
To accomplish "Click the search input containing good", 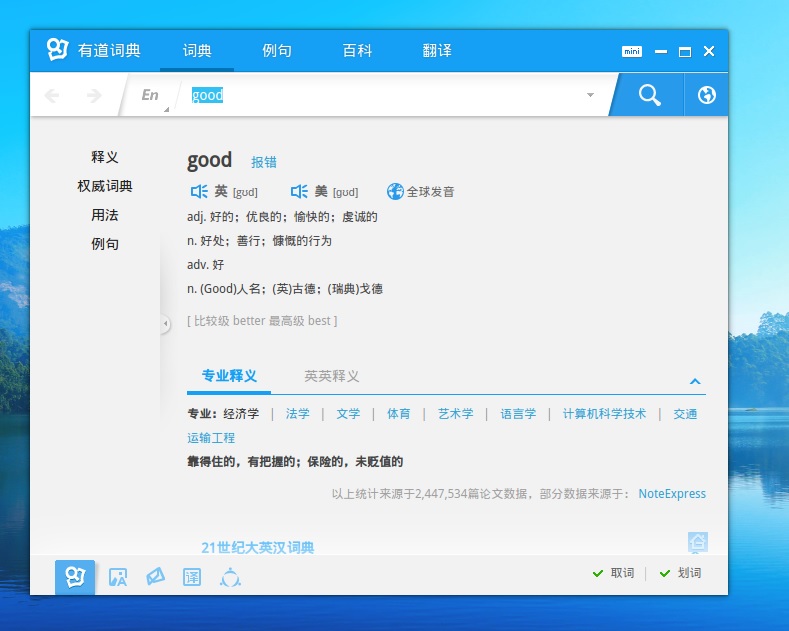I will pos(382,95).
